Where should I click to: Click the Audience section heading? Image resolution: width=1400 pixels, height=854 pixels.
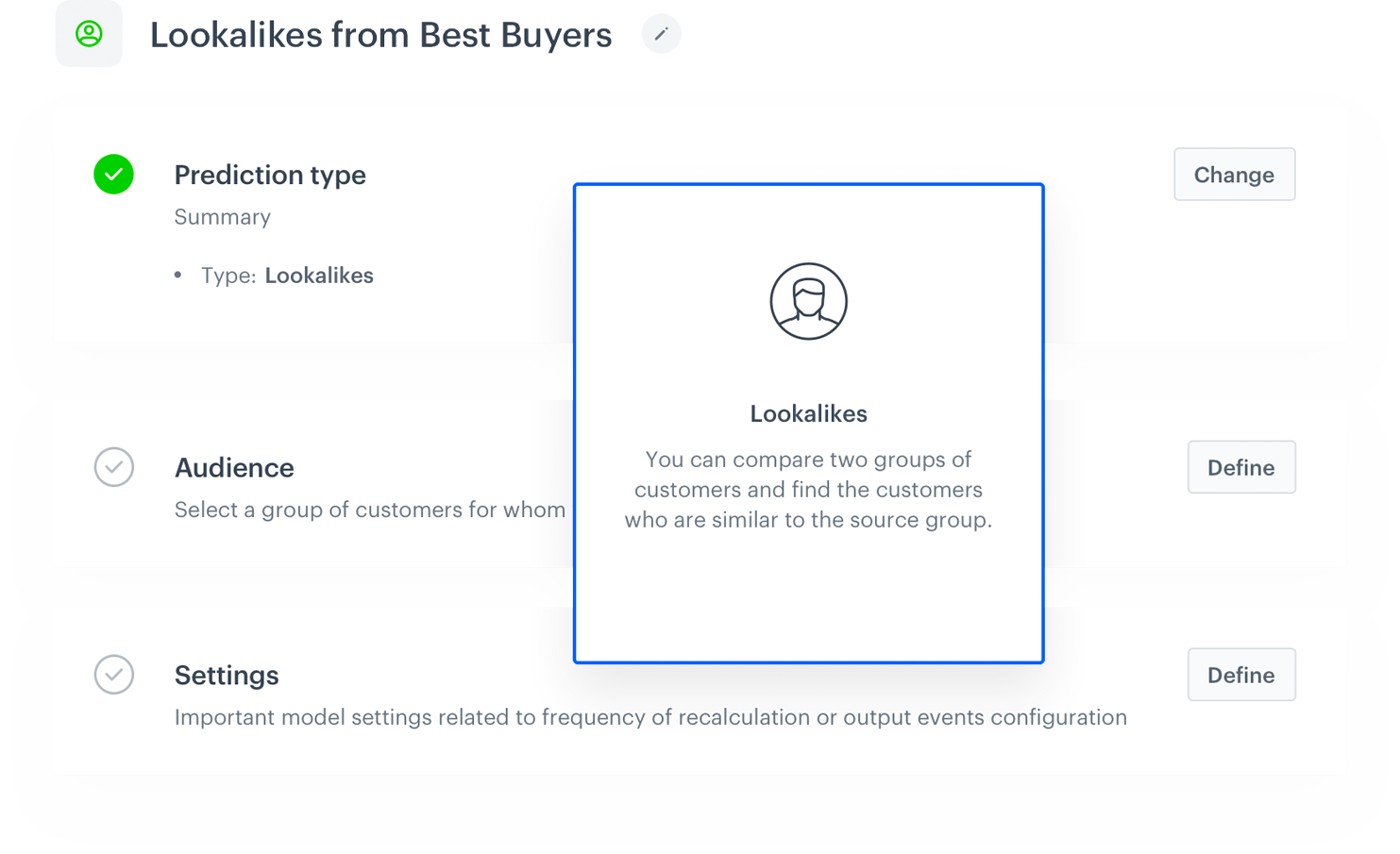tap(234, 468)
